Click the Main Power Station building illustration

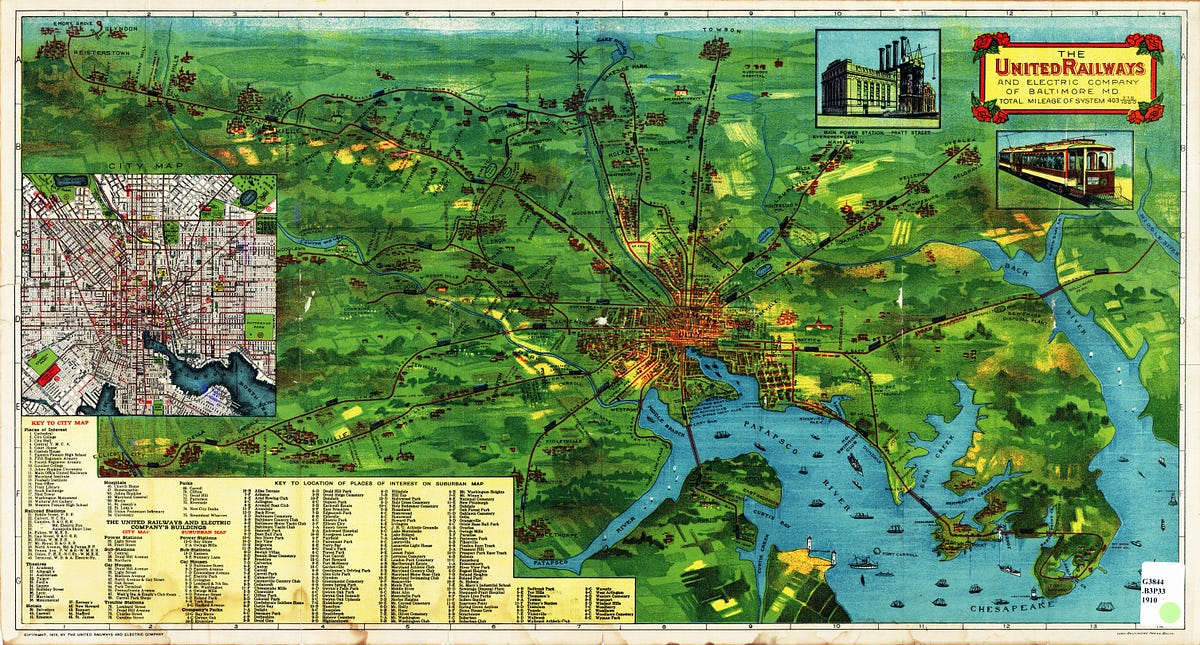coord(878,74)
